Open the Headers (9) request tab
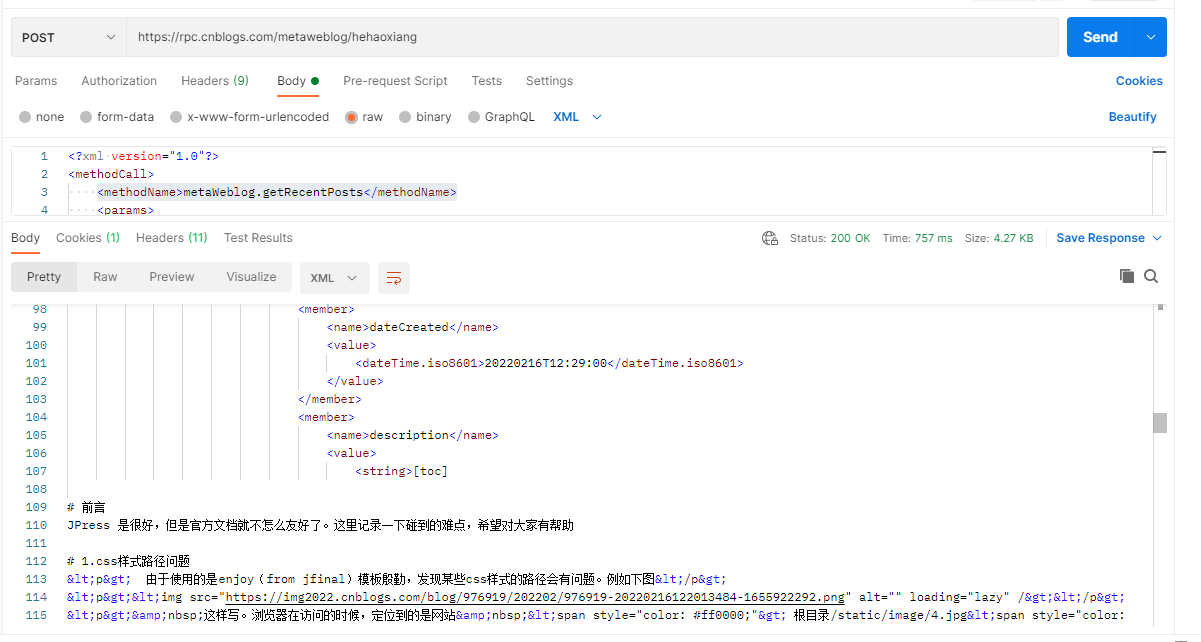 click(215, 81)
